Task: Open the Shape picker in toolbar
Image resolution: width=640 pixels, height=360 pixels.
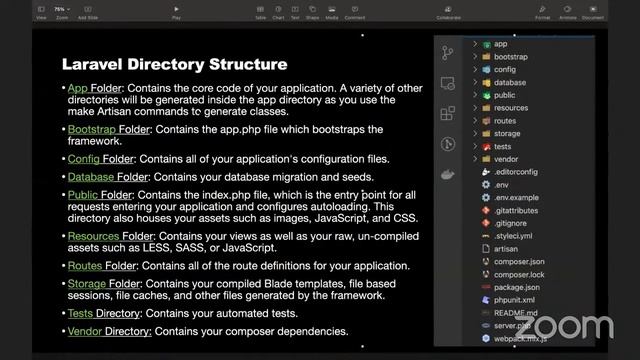Action: 313,13
